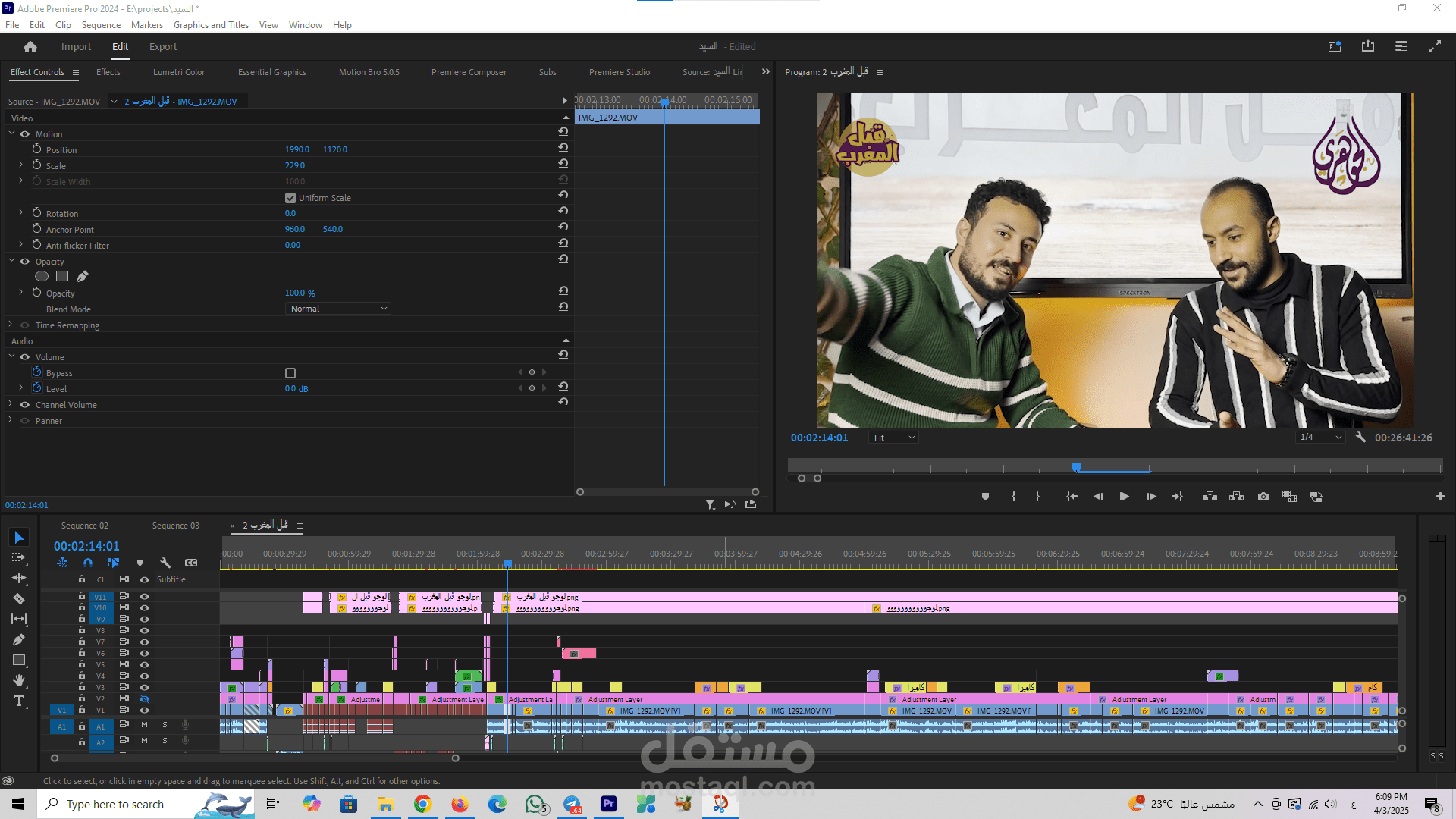Expand the Time Remapping section
Image resolution: width=1456 pixels, height=819 pixels.
click(x=11, y=325)
